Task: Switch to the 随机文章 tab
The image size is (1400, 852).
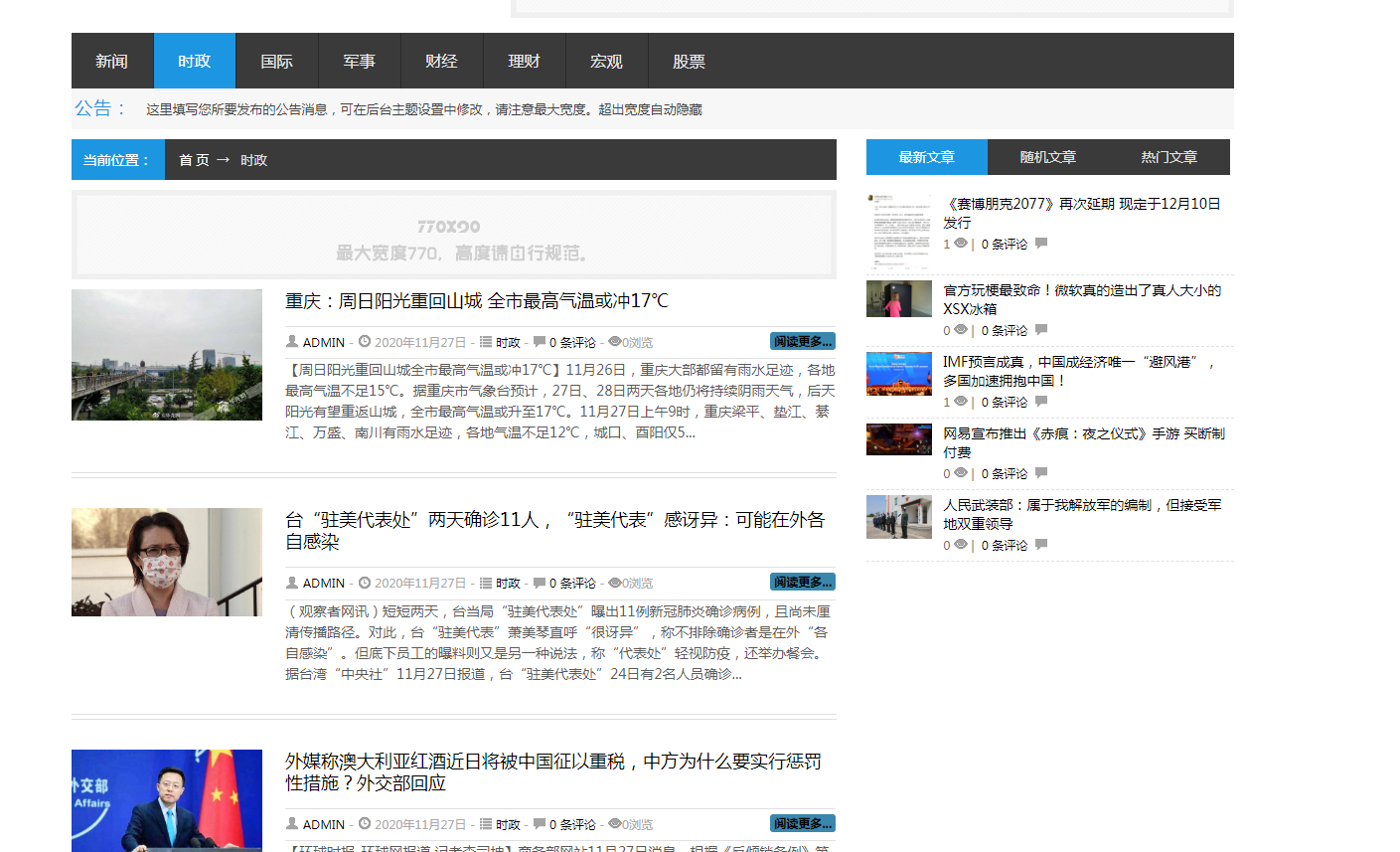Action: point(1047,157)
